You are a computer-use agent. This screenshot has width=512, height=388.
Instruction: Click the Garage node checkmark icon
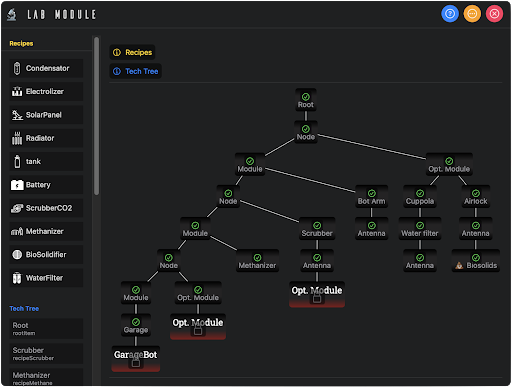click(x=136, y=322)
